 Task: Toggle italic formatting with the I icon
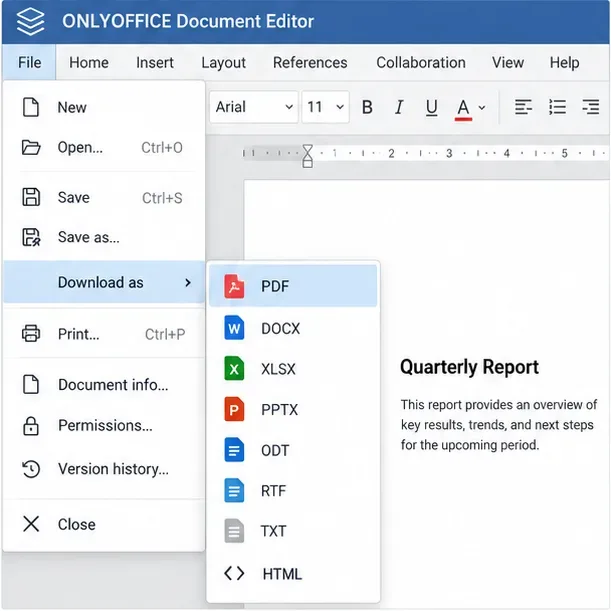(x=399, y=107)
